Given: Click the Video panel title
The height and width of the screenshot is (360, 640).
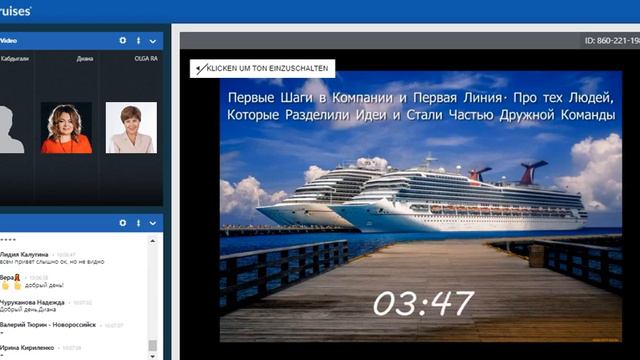Looking at the screenshot, I should tap(9, 41).
